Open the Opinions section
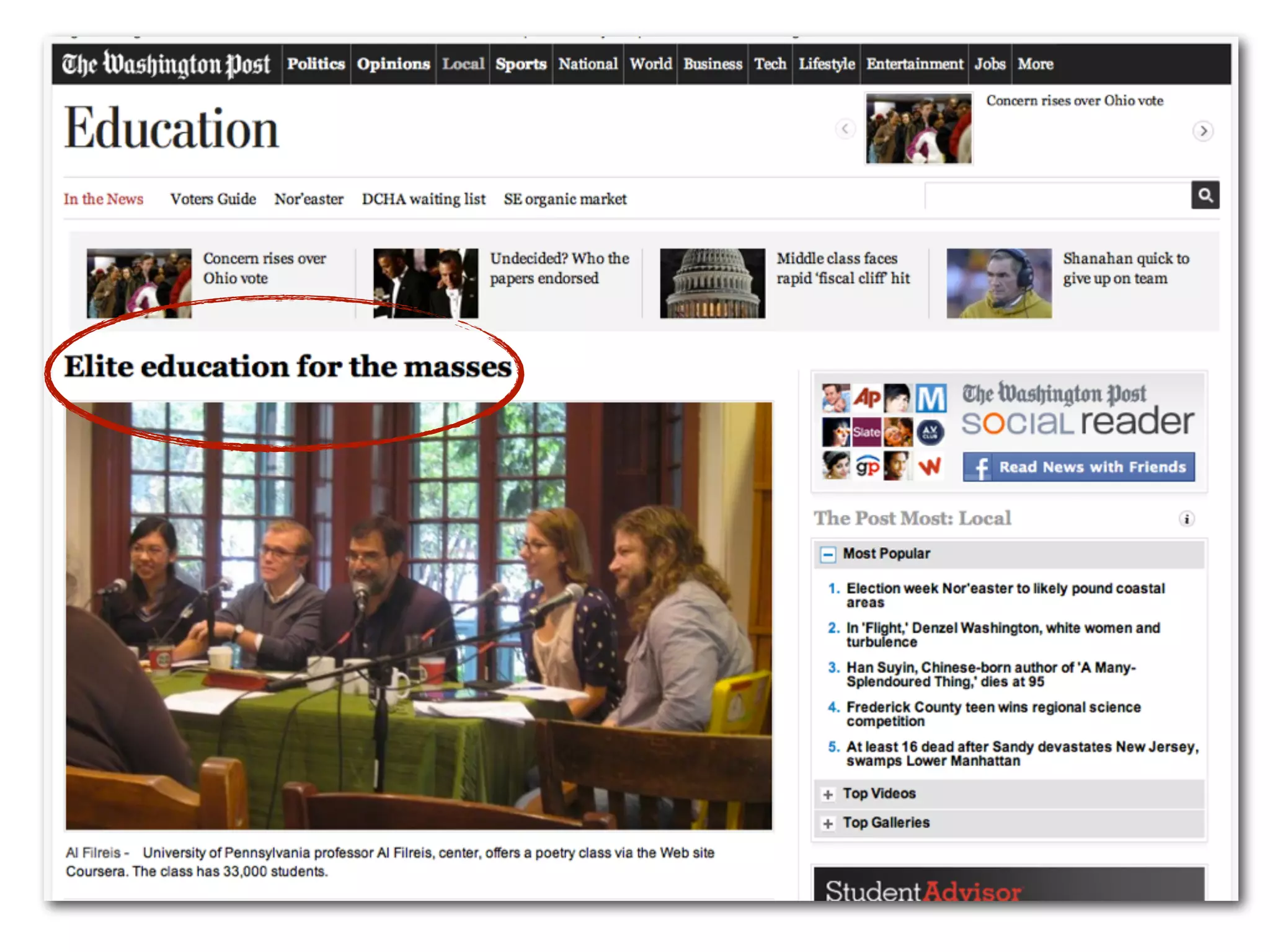1270x952 pixels. 393,64
